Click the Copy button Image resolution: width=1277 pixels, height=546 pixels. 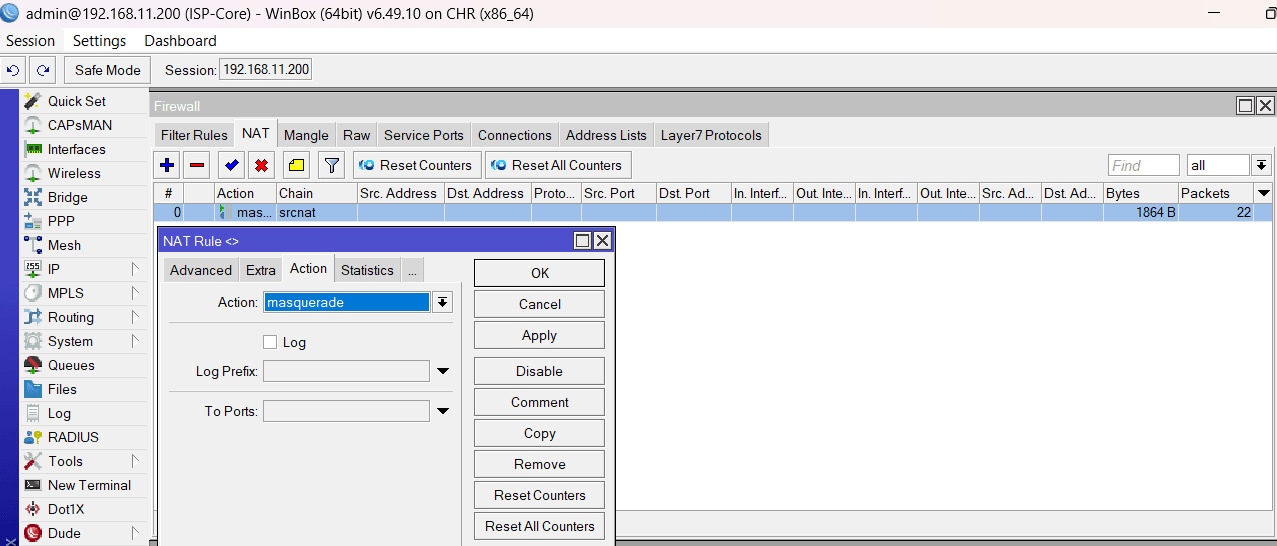point(540,433)
